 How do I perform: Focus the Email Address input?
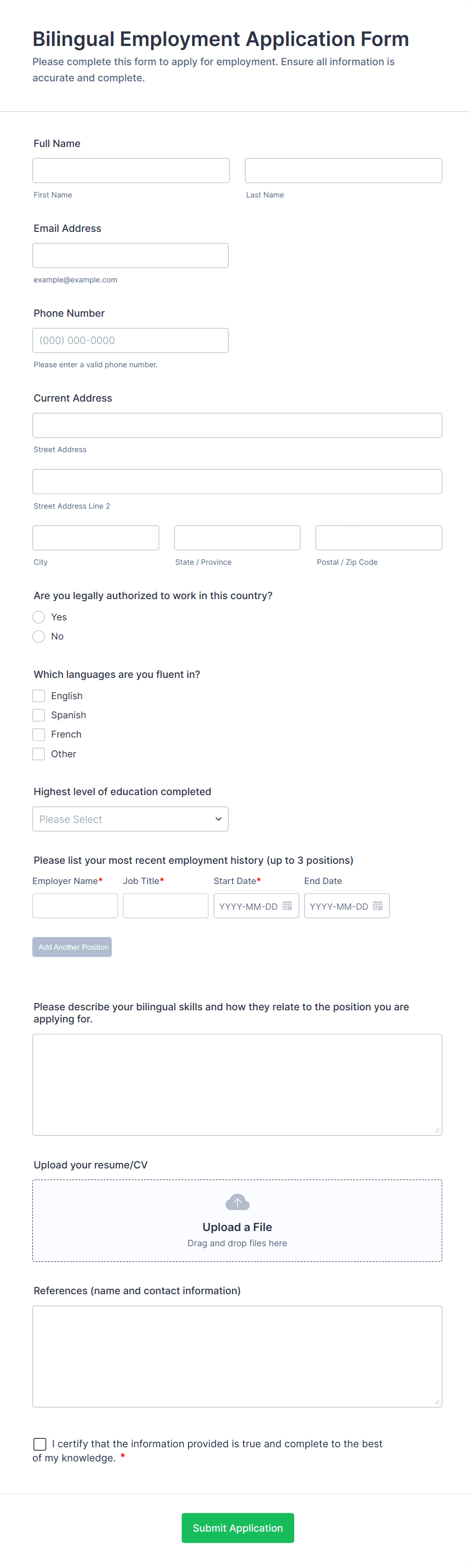coord(130,256)
